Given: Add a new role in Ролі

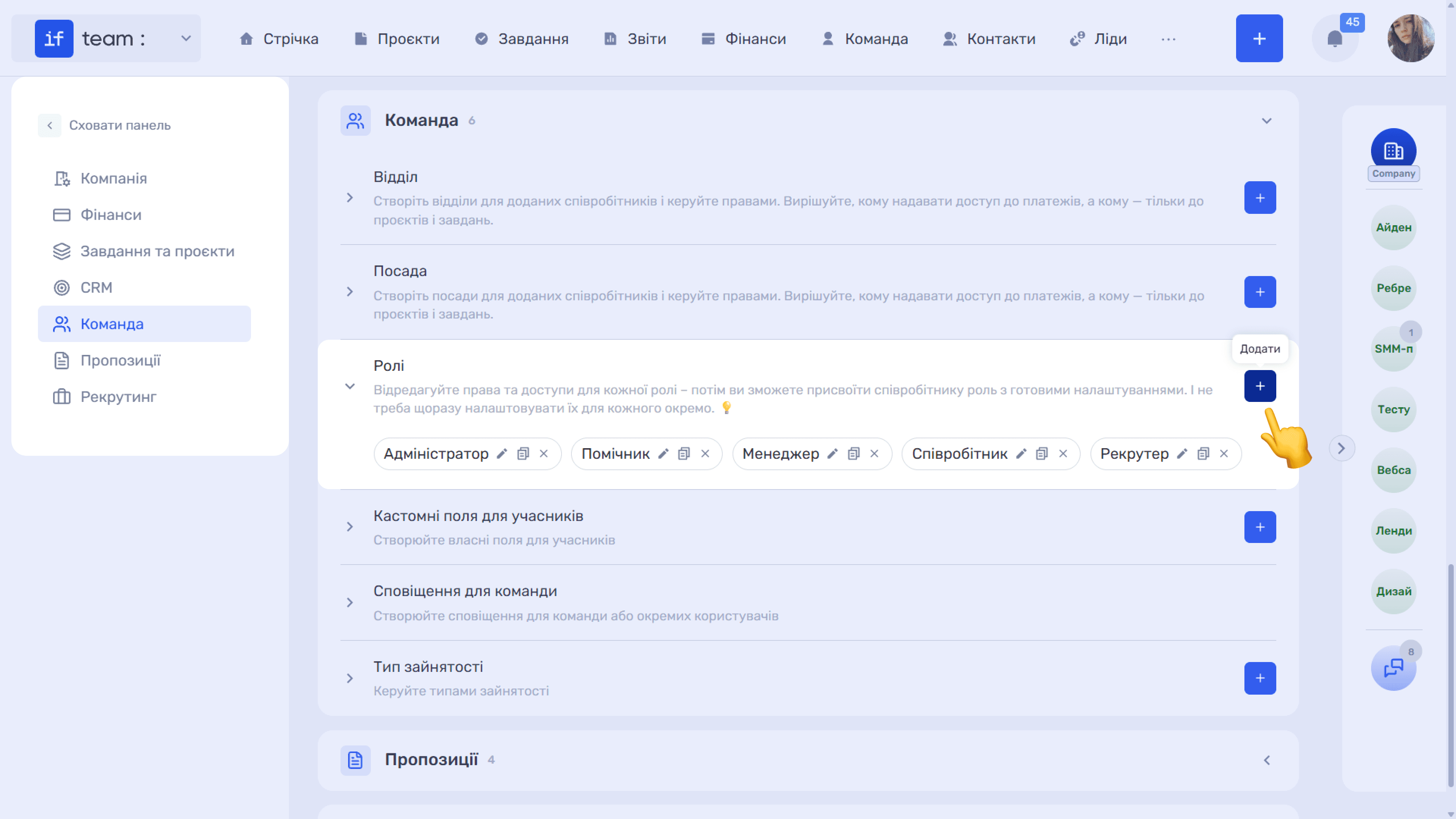Looking at the screenshot, I should pyautogui.click(x=1260, y=386).
